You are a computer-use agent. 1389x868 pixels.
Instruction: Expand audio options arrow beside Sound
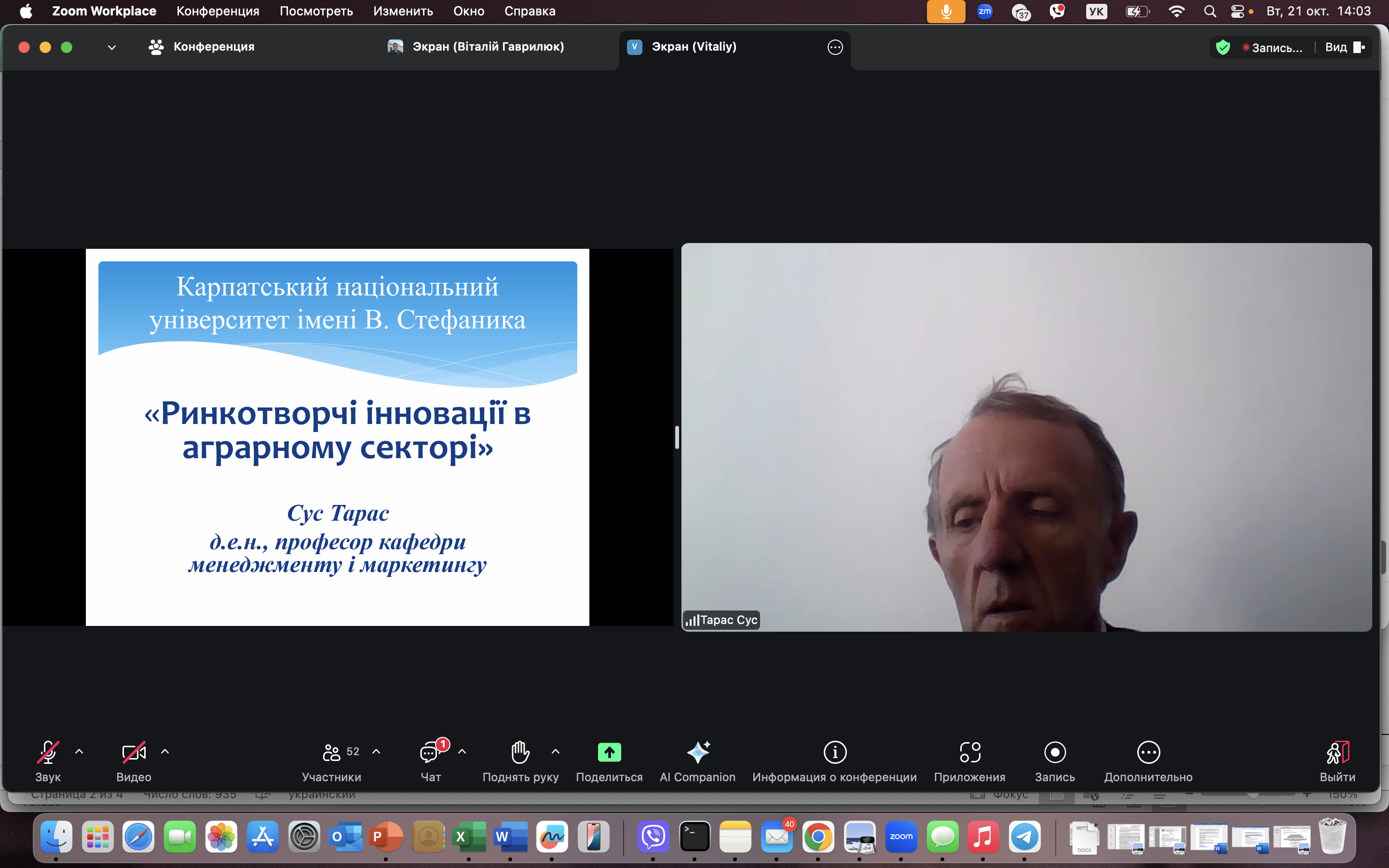coord(79,751)
